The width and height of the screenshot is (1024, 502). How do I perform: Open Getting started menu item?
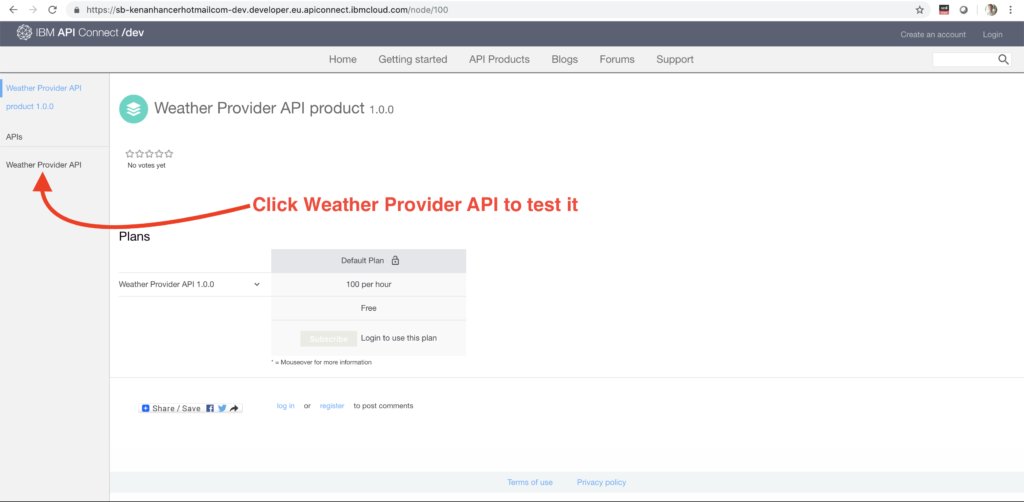click(x=413, y=59)
